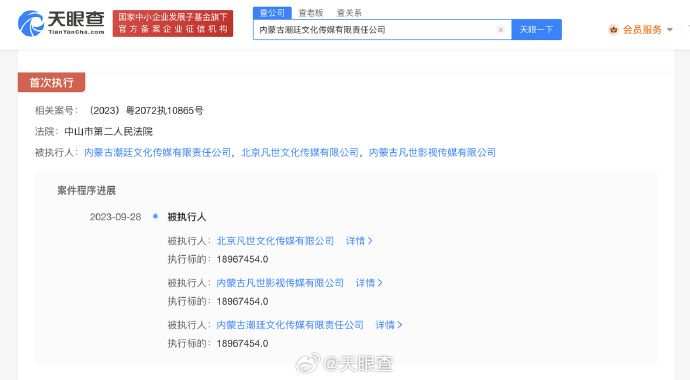Viewport: 690px width, 380px height.
Task: Click the 天眼一下 search button
Action: coord(536,29)
